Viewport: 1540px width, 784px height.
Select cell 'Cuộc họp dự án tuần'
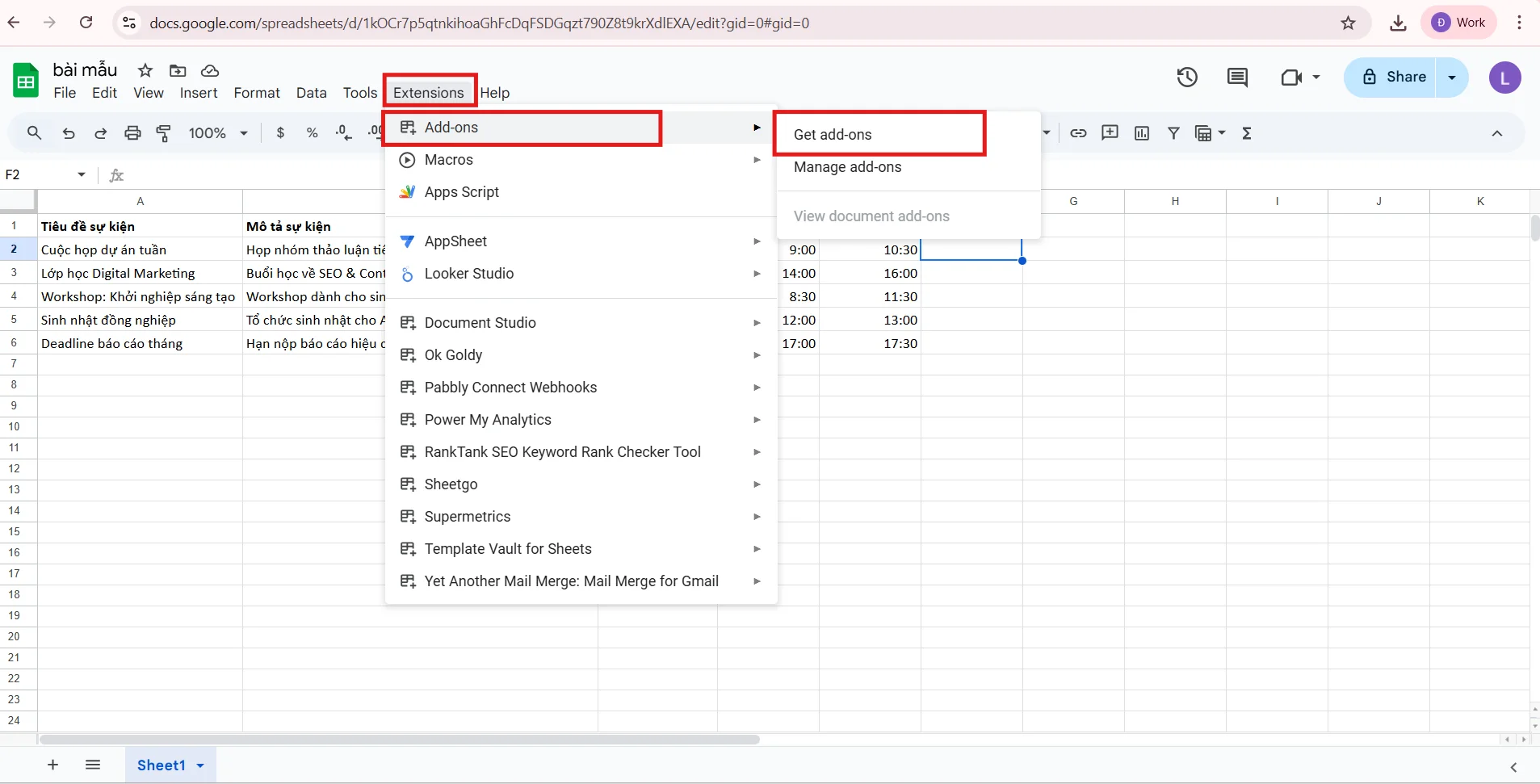click(x=140, y=249)
